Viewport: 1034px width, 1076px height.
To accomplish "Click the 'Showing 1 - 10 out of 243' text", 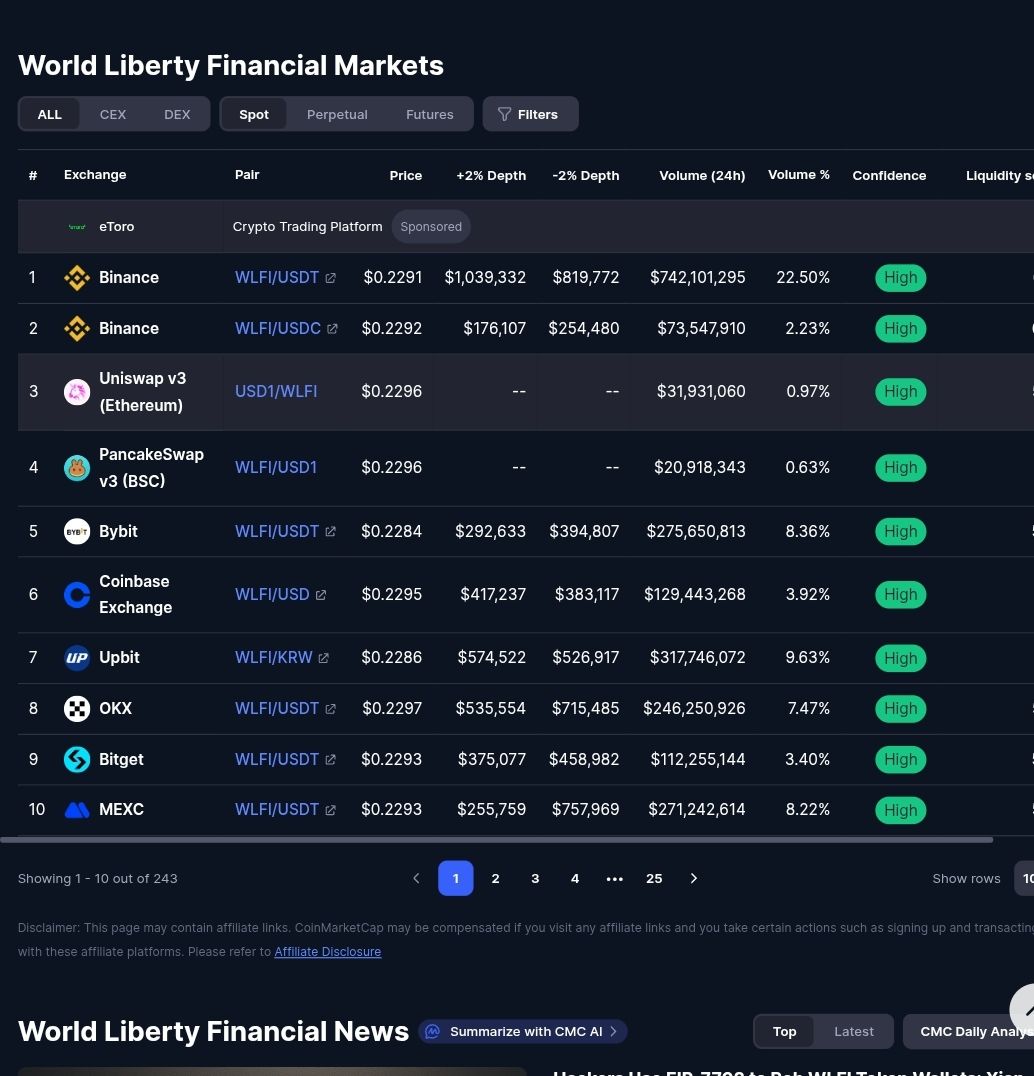I will [x=97, y=878].
